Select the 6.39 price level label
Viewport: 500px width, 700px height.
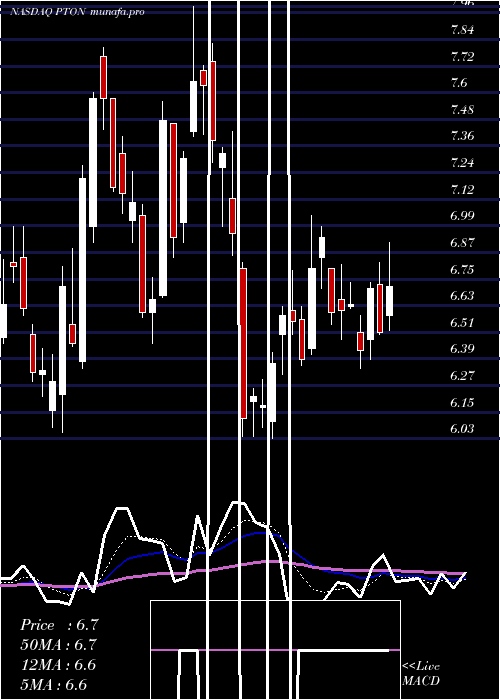coord(462,349)
